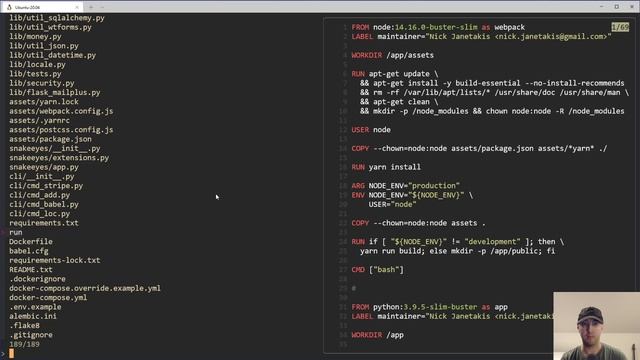Select docker-compose.override.example.yml in the list
640x360 pixels.
85,288
